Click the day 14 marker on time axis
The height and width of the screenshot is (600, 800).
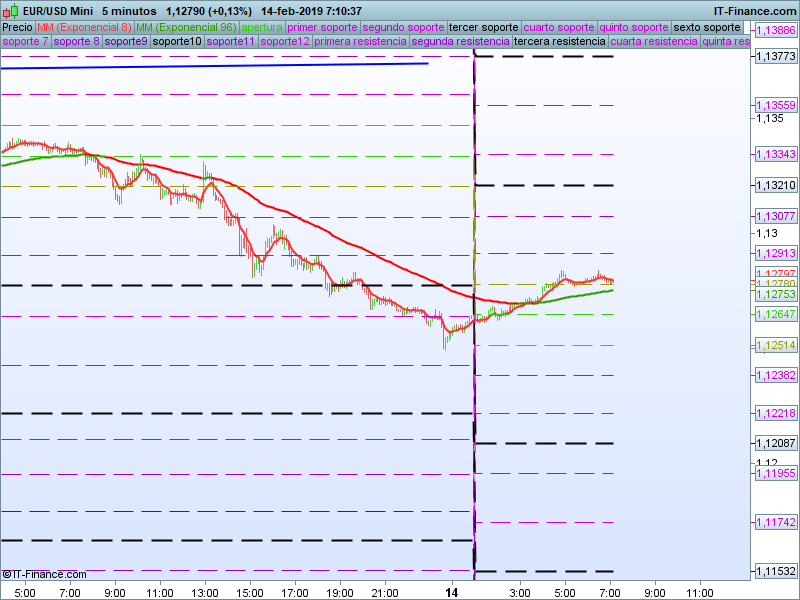[x=452, y=592]
